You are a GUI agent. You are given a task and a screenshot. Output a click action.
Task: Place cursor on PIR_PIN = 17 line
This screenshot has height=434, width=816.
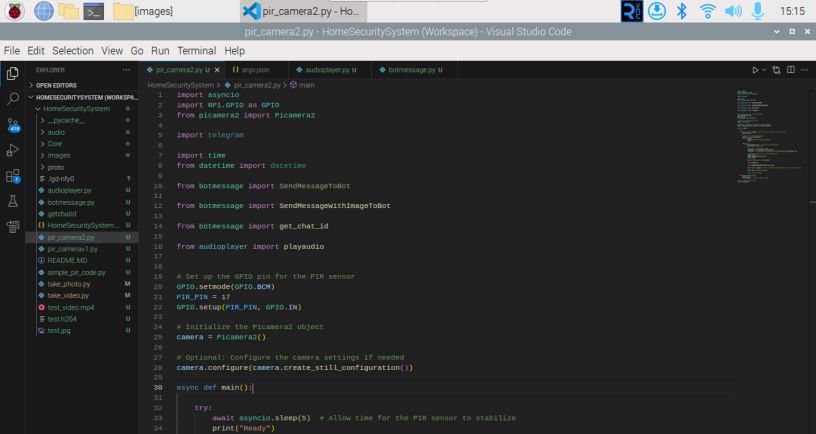click(203, 297)
